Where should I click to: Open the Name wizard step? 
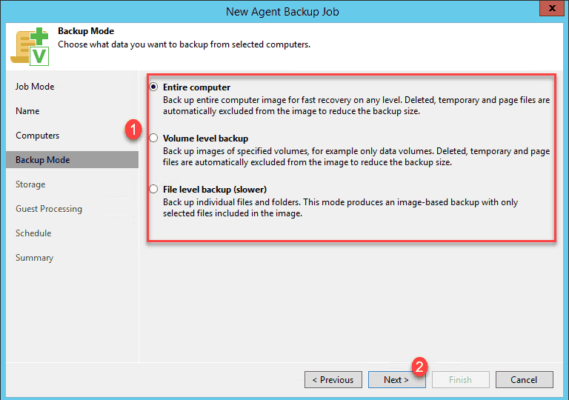pos(28,111)
